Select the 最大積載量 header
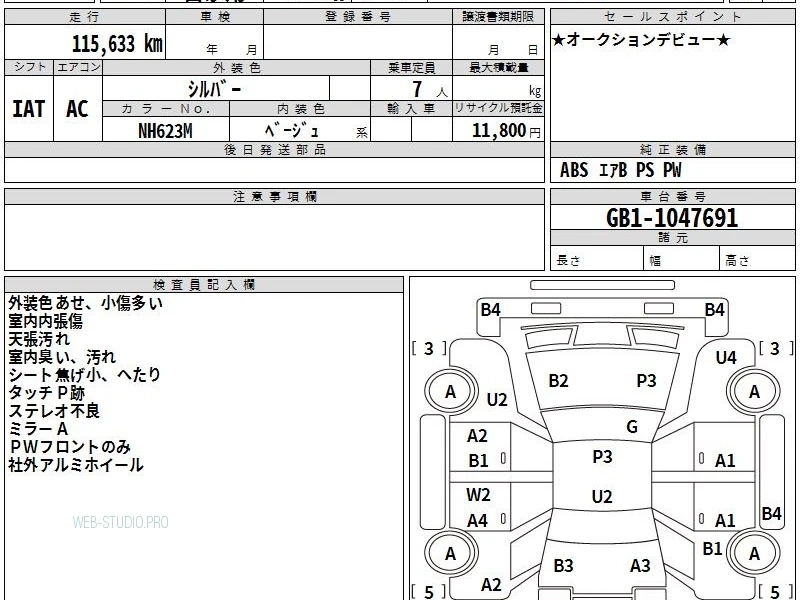This screenshot has height=600, width=800. click(498, 67)
